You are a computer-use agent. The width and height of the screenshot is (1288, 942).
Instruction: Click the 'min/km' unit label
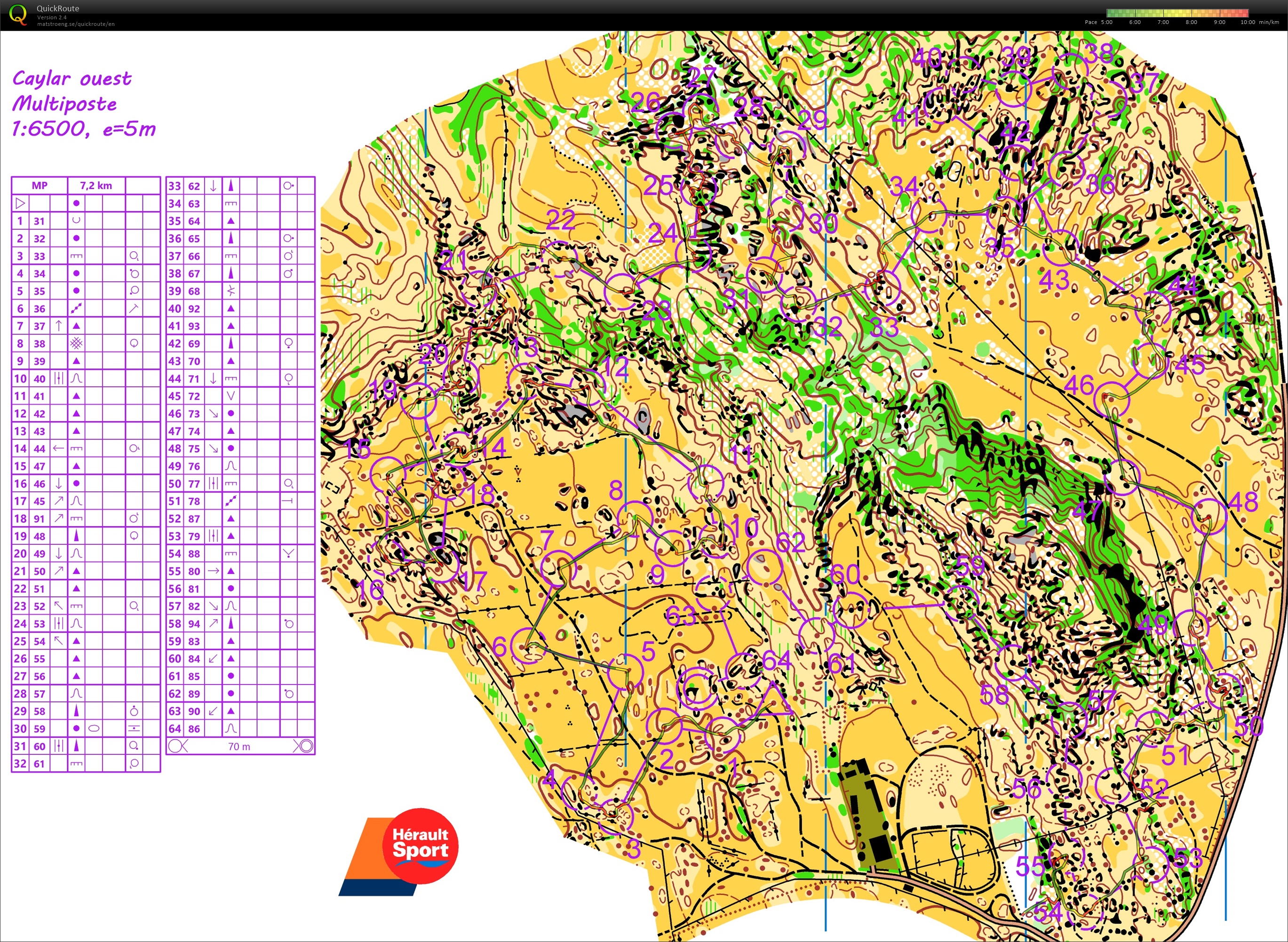1269,22
